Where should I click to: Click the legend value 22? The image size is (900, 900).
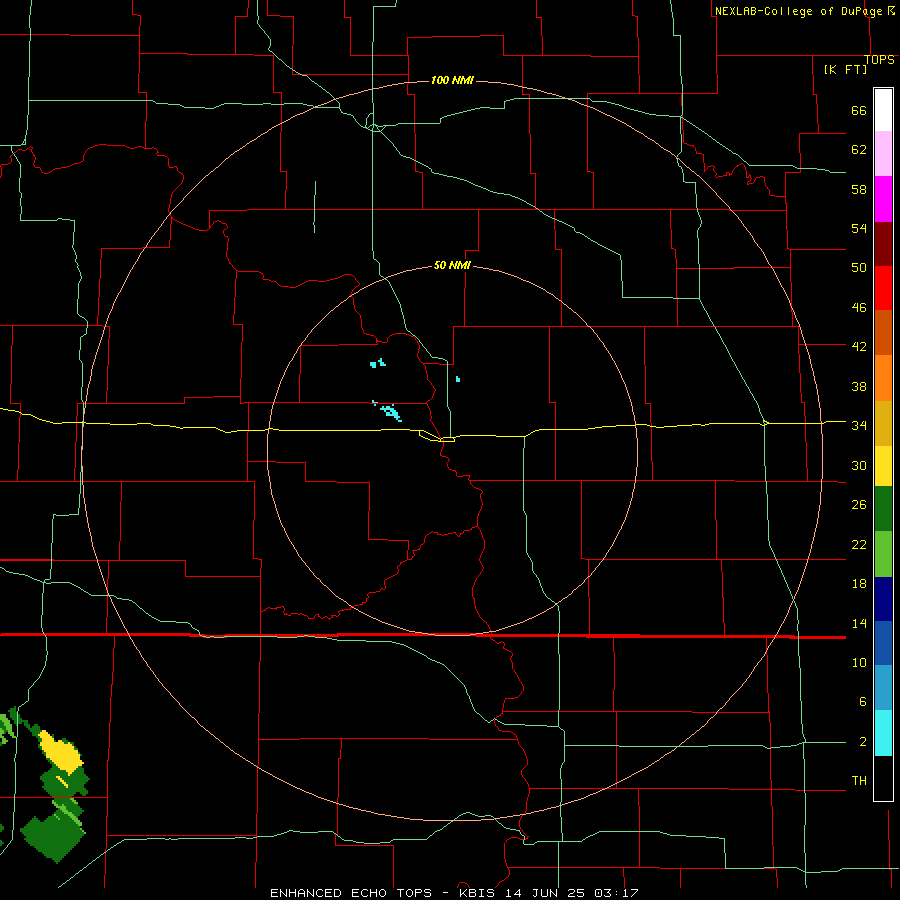[x=859, y=545]
